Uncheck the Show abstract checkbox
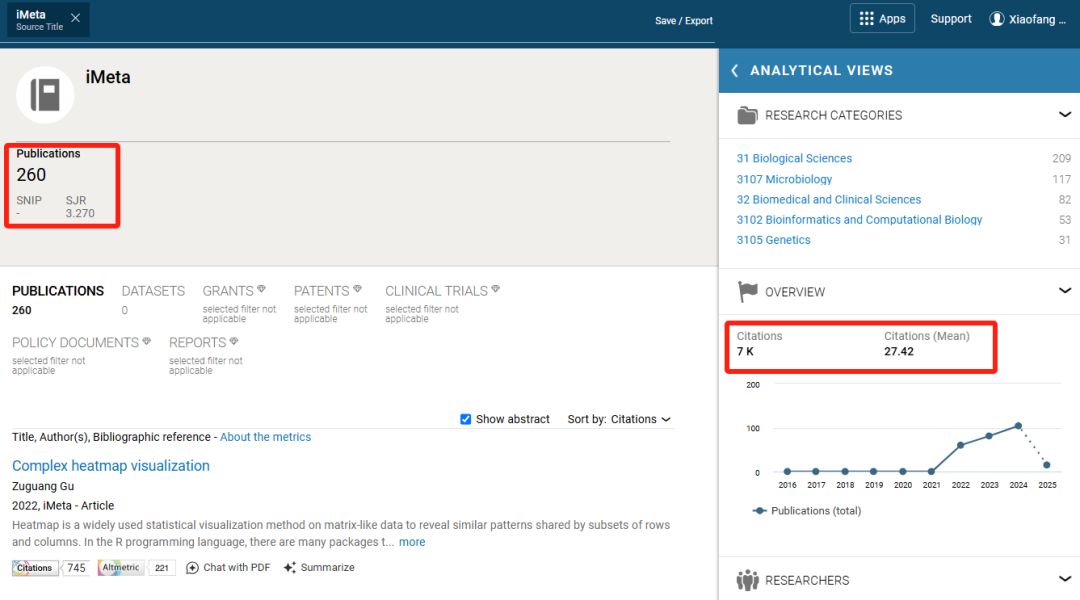The image size is (1080, 600). pyautogui.click(x=466, y=419)
